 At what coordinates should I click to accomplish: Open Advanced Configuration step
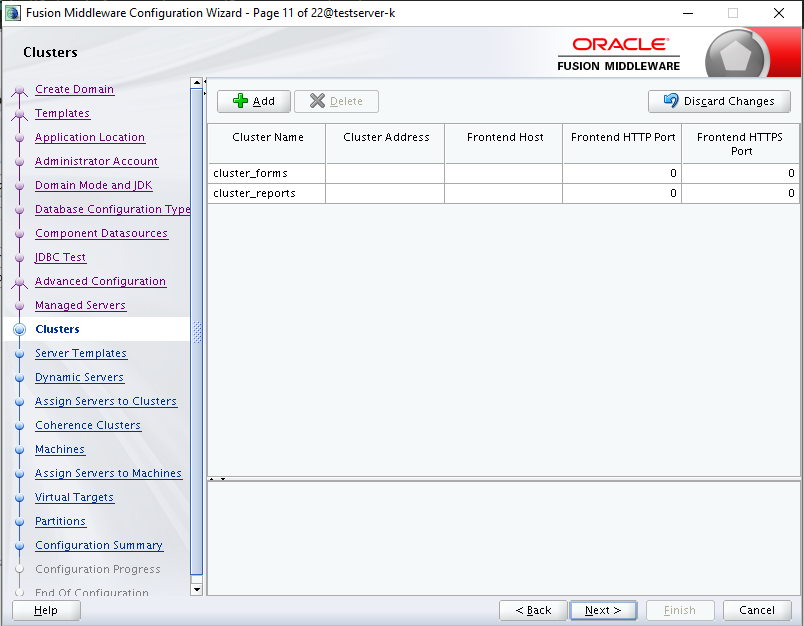100,281
